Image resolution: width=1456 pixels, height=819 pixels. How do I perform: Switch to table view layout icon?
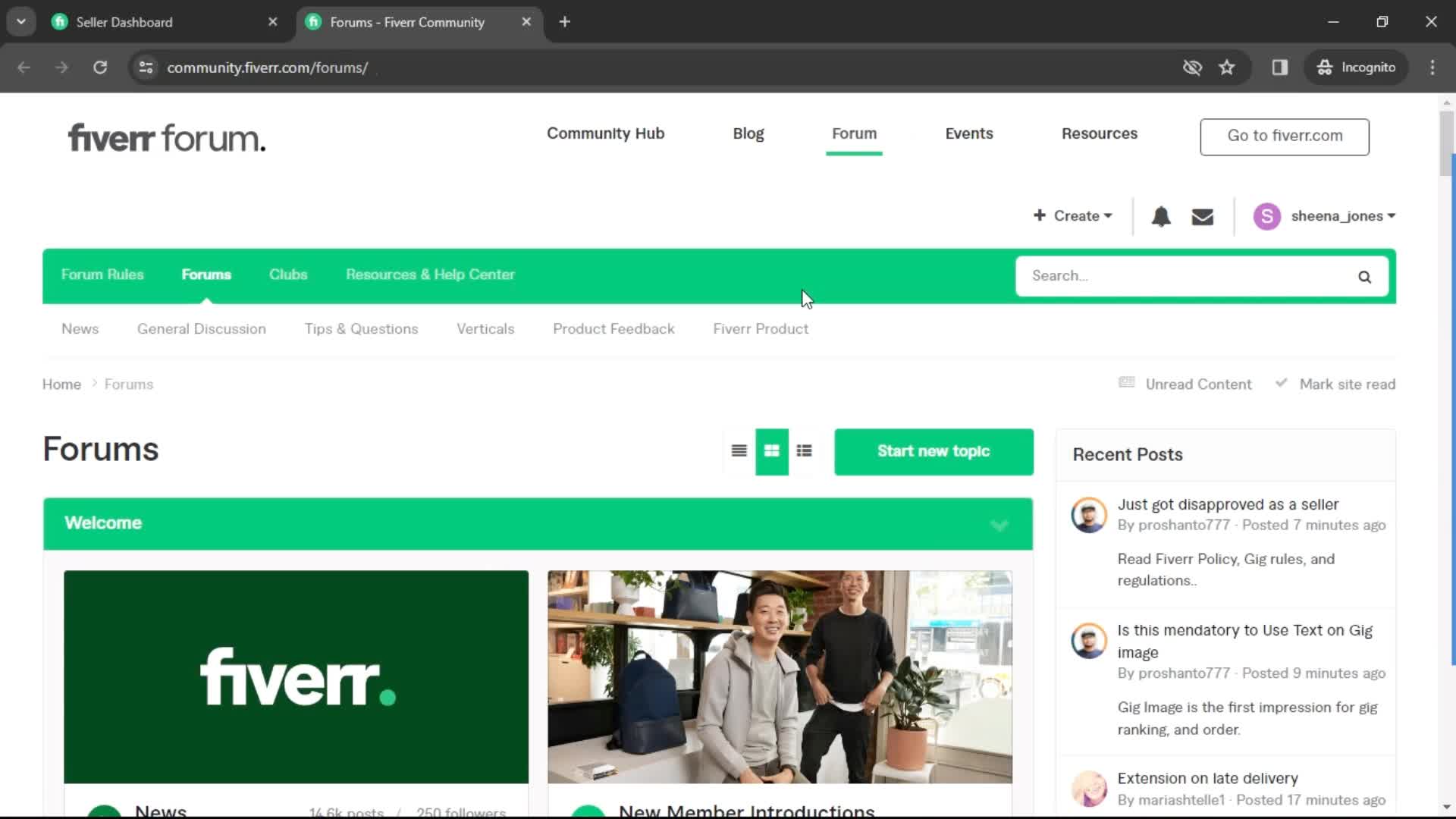point(739,451)
